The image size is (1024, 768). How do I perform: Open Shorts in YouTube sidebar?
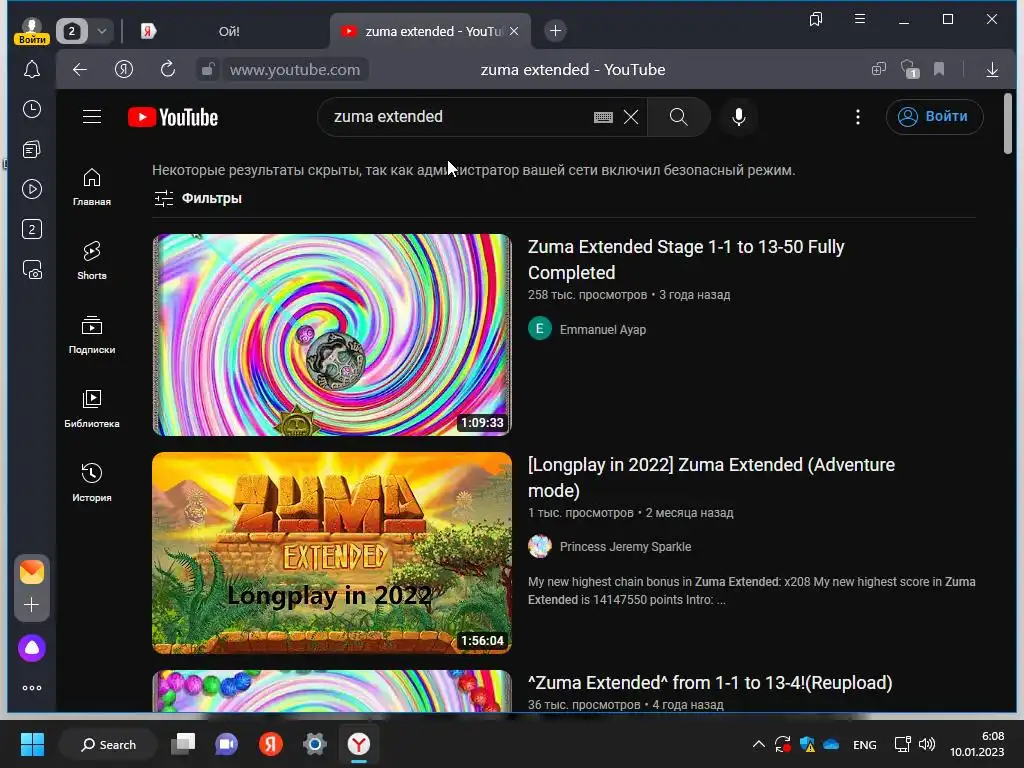coord(91,261)
